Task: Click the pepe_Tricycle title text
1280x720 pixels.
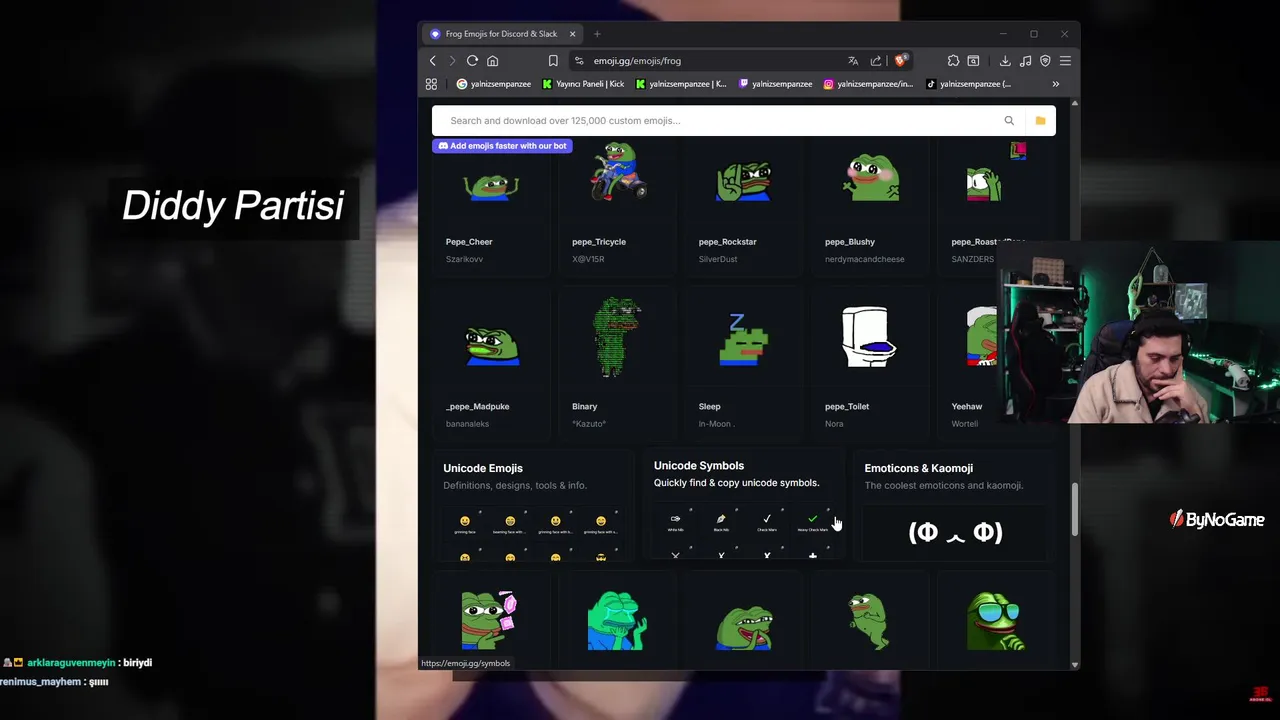Action: (x=598, y=242)
